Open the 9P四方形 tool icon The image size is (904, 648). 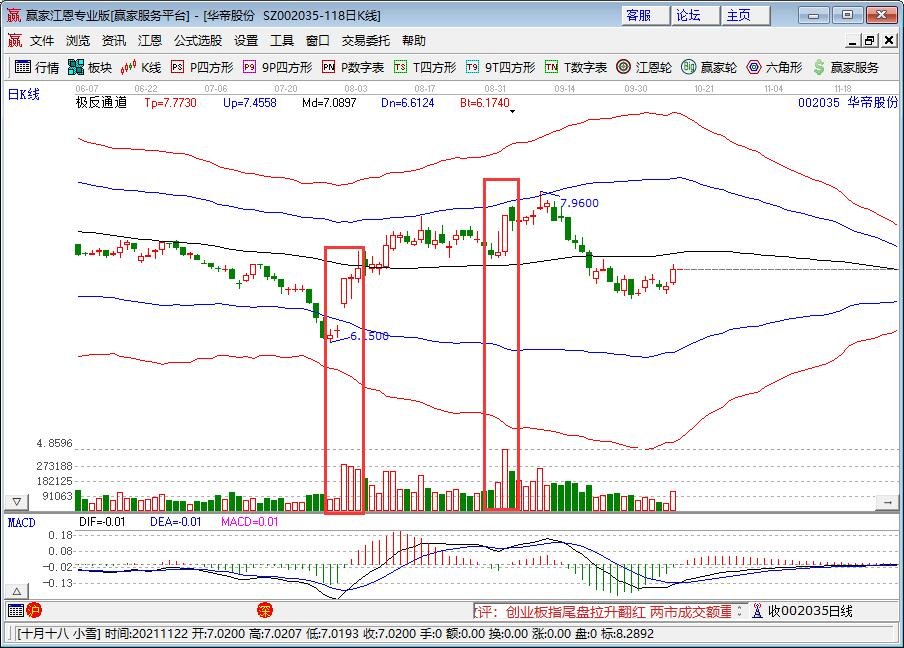(x=249, y=67)
